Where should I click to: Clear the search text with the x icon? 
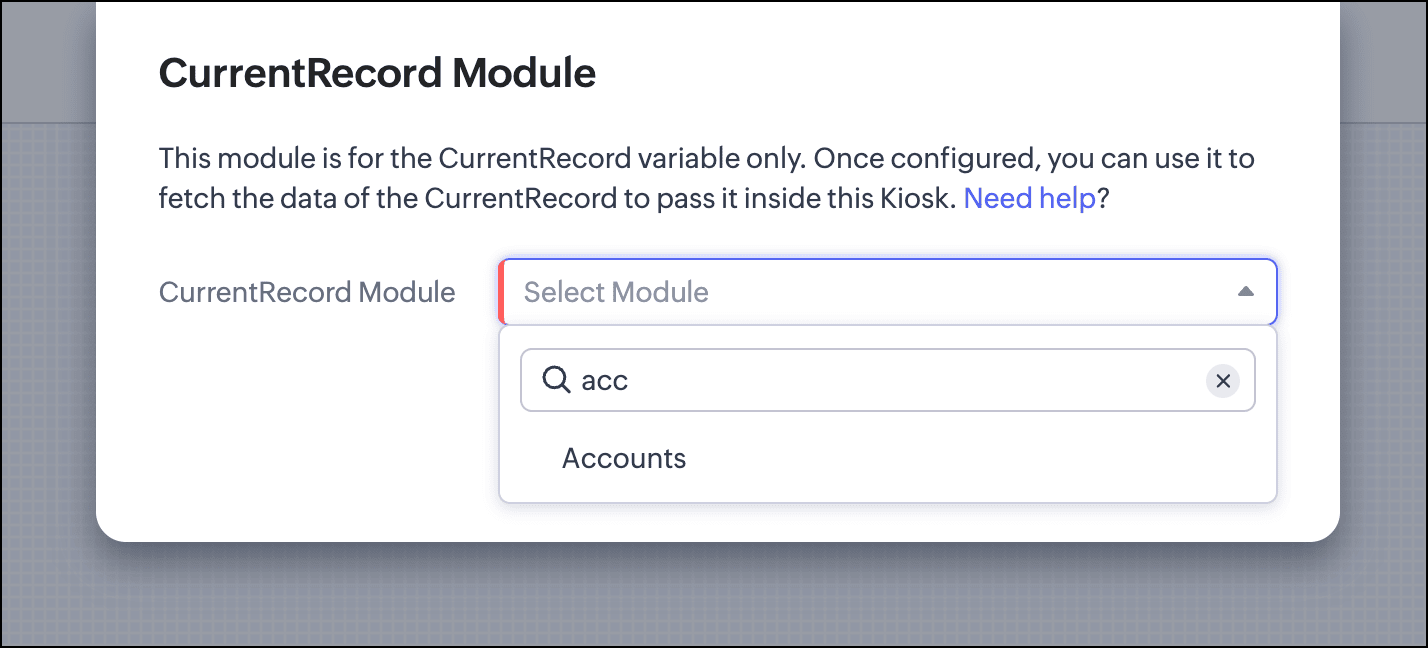coord(1222,381)
